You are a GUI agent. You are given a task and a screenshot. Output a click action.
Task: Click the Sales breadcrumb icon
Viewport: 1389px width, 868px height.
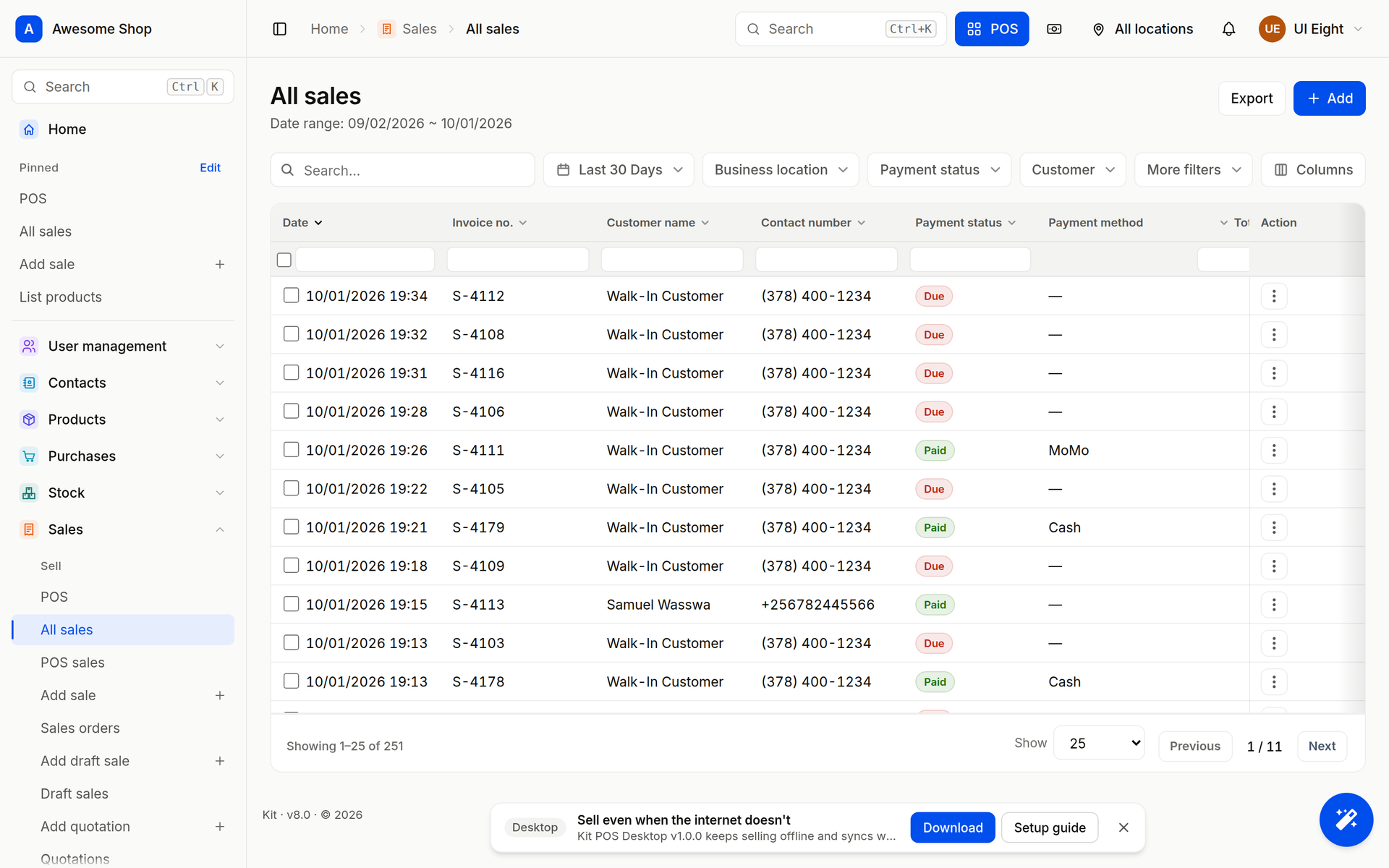(386, 29)
